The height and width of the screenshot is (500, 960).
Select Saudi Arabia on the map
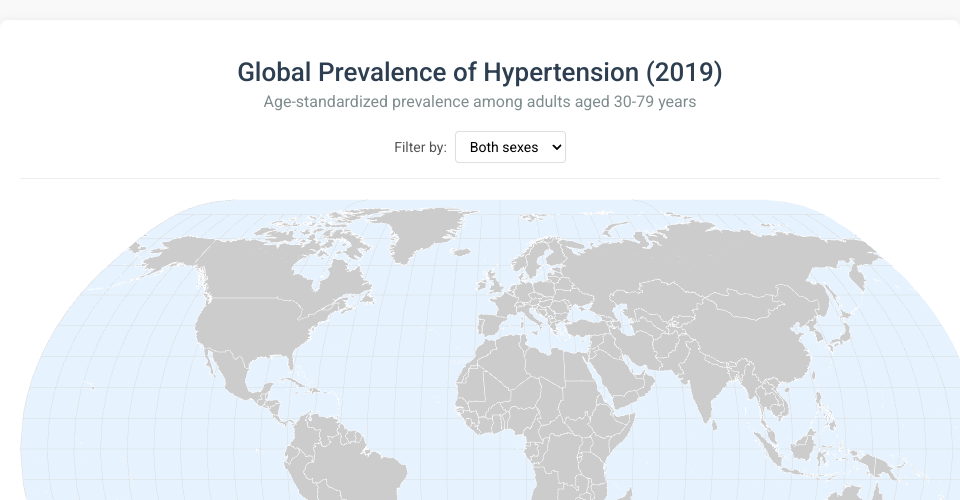[x=618, y=380]
